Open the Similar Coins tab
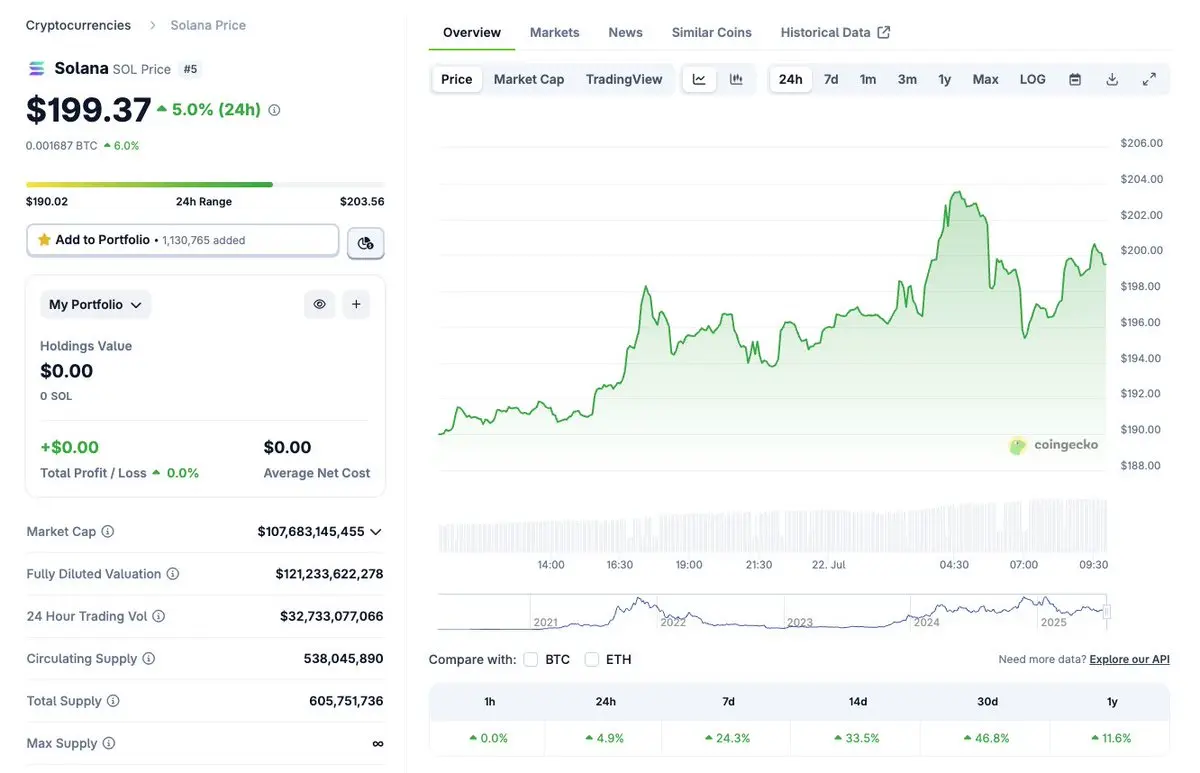The height and width of the screenshot is (773, 1200). tap(712, 32)
